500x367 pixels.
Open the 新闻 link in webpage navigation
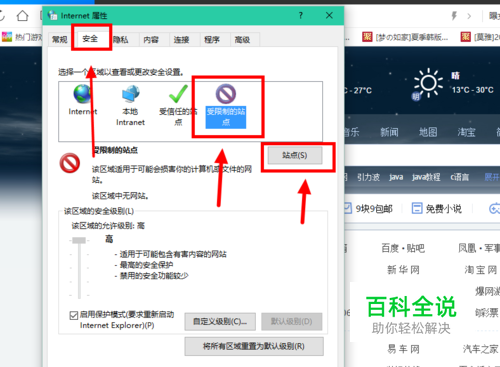pyautogui.click(x=389, y=132)
